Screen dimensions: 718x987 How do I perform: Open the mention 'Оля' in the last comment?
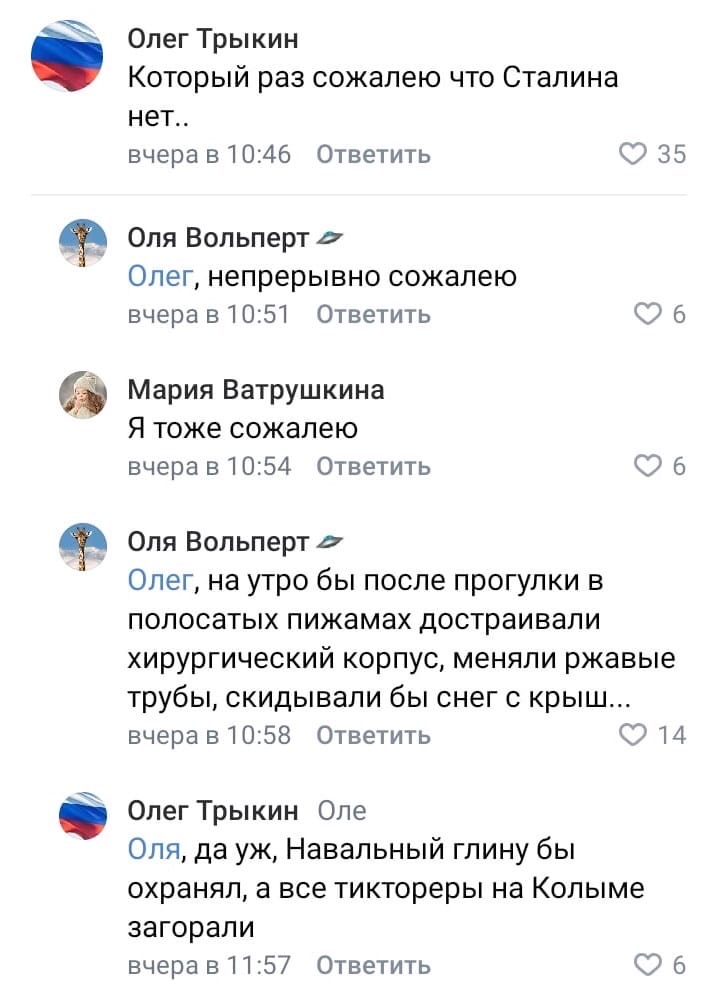click(x=153, y=850)
